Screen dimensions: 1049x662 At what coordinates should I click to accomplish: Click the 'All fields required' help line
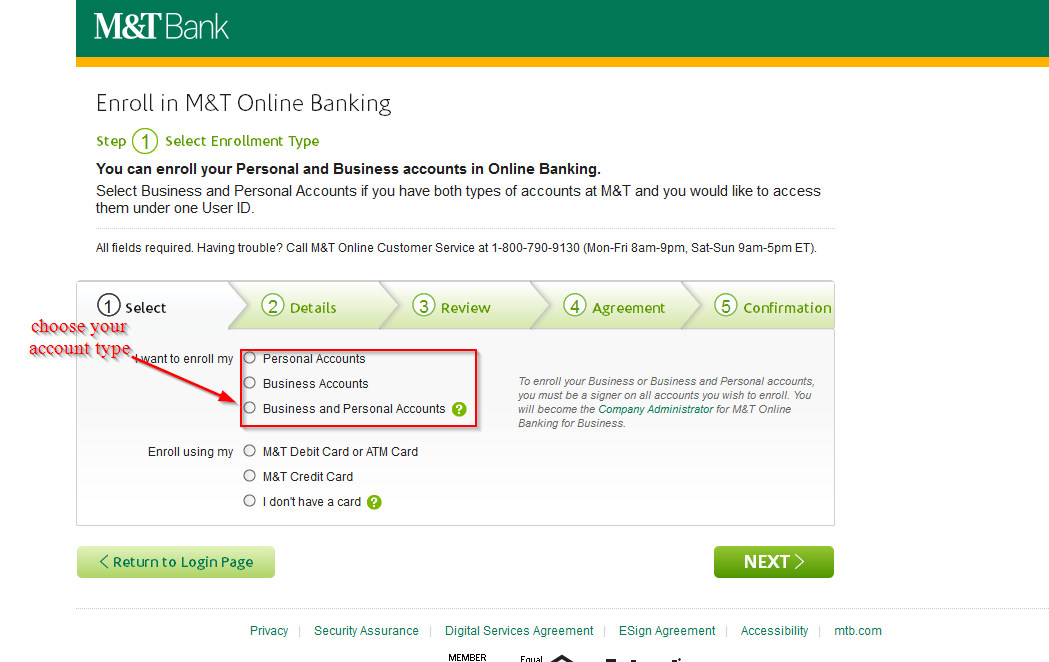click(x=456, y=248)
